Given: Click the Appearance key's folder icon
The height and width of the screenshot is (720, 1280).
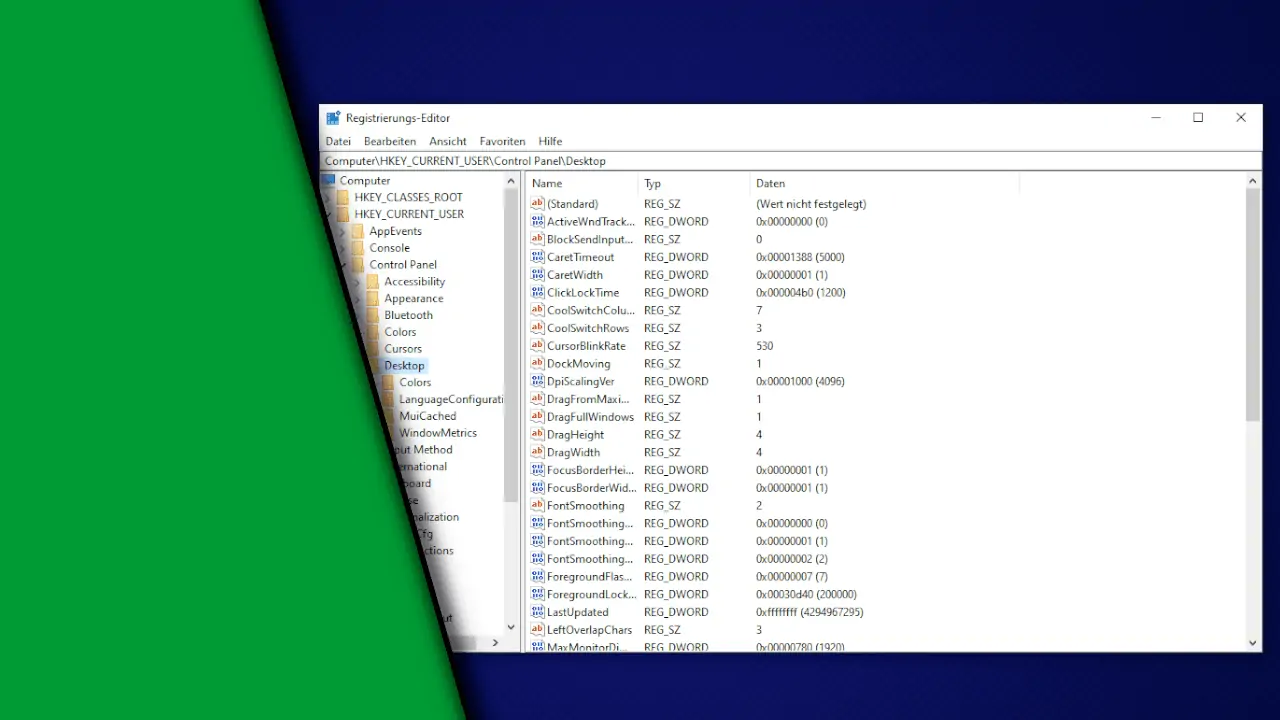Looking at the screenshot, I should [x=373, y=298].
